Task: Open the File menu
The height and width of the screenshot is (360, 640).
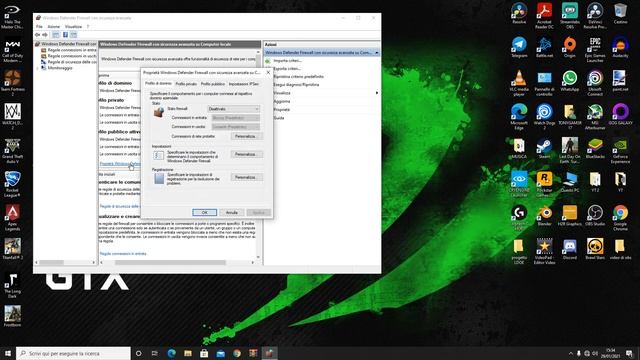Action: (39, 27)
